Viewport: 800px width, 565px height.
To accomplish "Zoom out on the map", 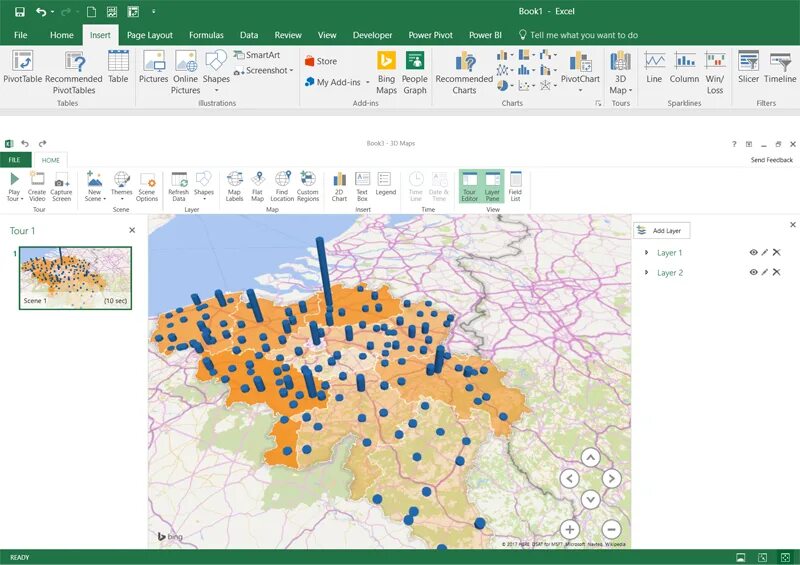I will click(611, 529).
